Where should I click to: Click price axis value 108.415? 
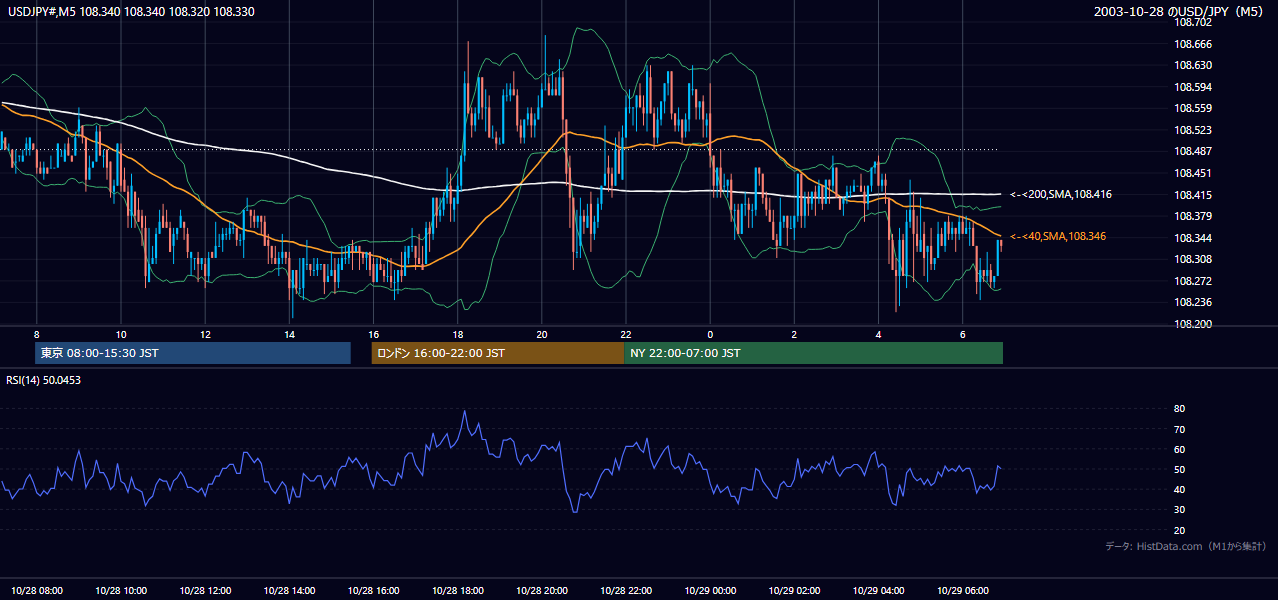click(1192, 194)
